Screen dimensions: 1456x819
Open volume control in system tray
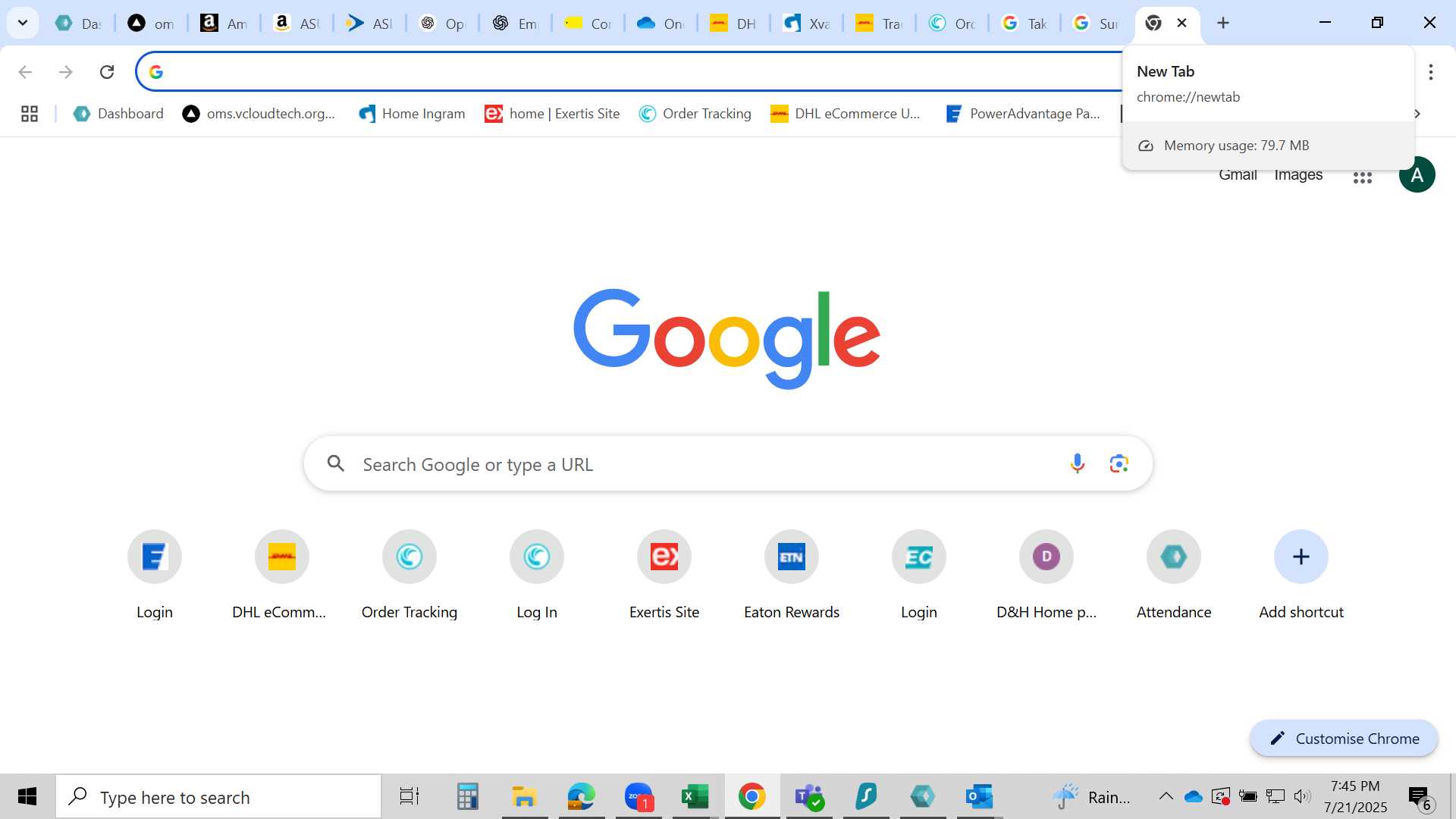coord(1302,796)
